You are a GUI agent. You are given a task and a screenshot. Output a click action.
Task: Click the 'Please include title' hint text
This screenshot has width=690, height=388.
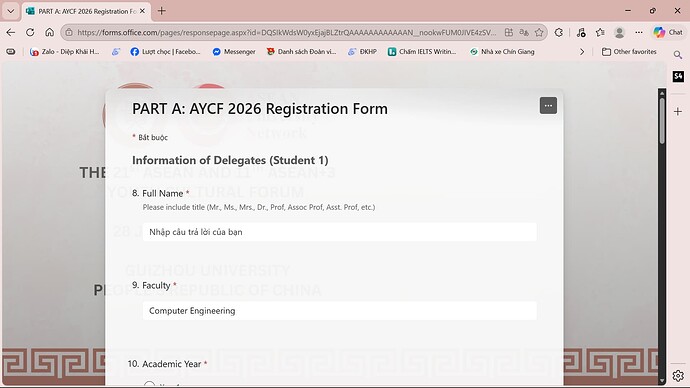coord(259,207)
